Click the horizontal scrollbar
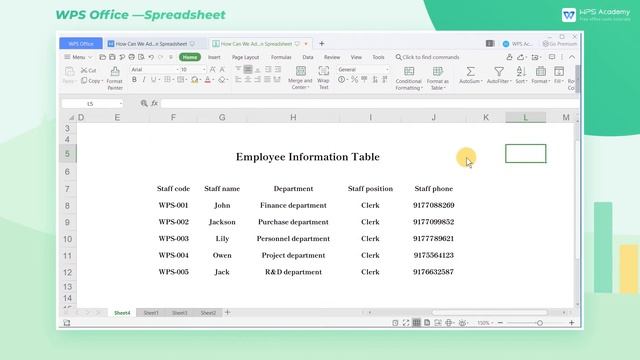This screenshot has width=640, height=360. pos(490,313)
